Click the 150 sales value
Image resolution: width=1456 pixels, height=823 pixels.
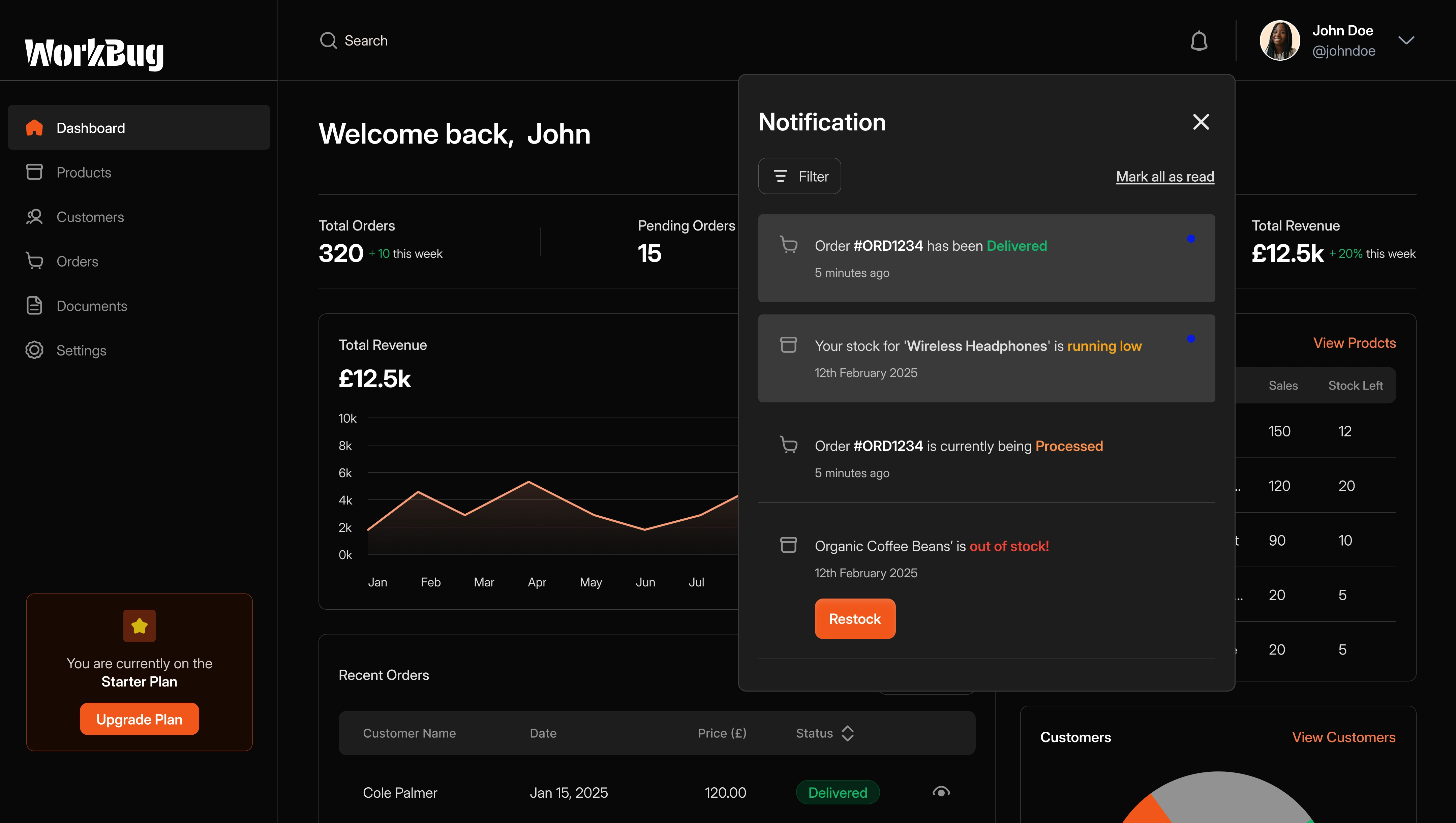1279,431
